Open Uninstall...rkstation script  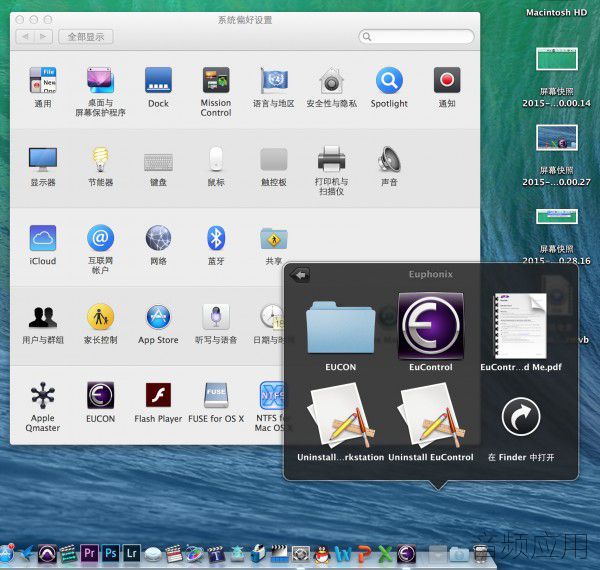(341, 415)
